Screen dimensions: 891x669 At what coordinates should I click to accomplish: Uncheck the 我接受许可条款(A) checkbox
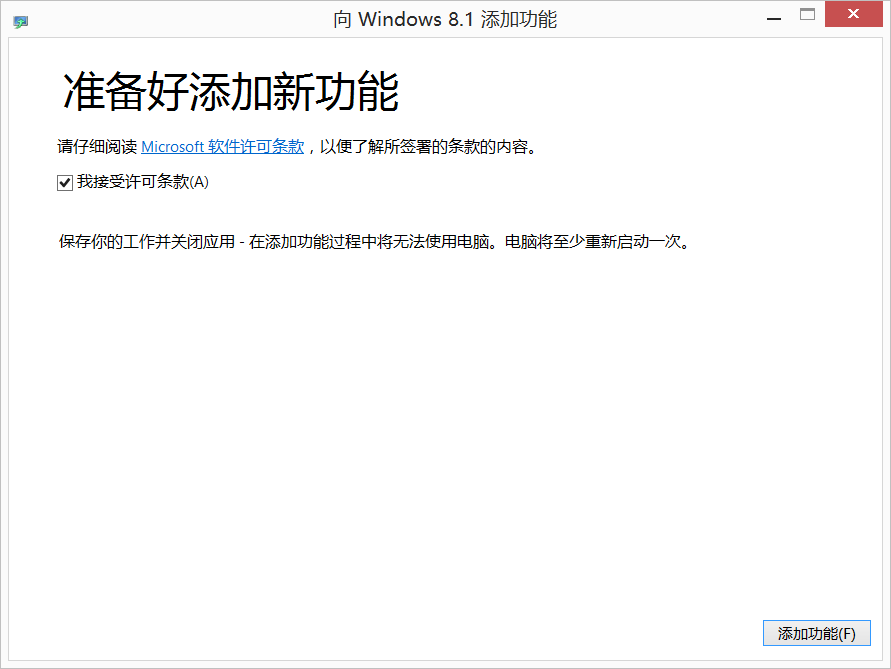point(65,183)
